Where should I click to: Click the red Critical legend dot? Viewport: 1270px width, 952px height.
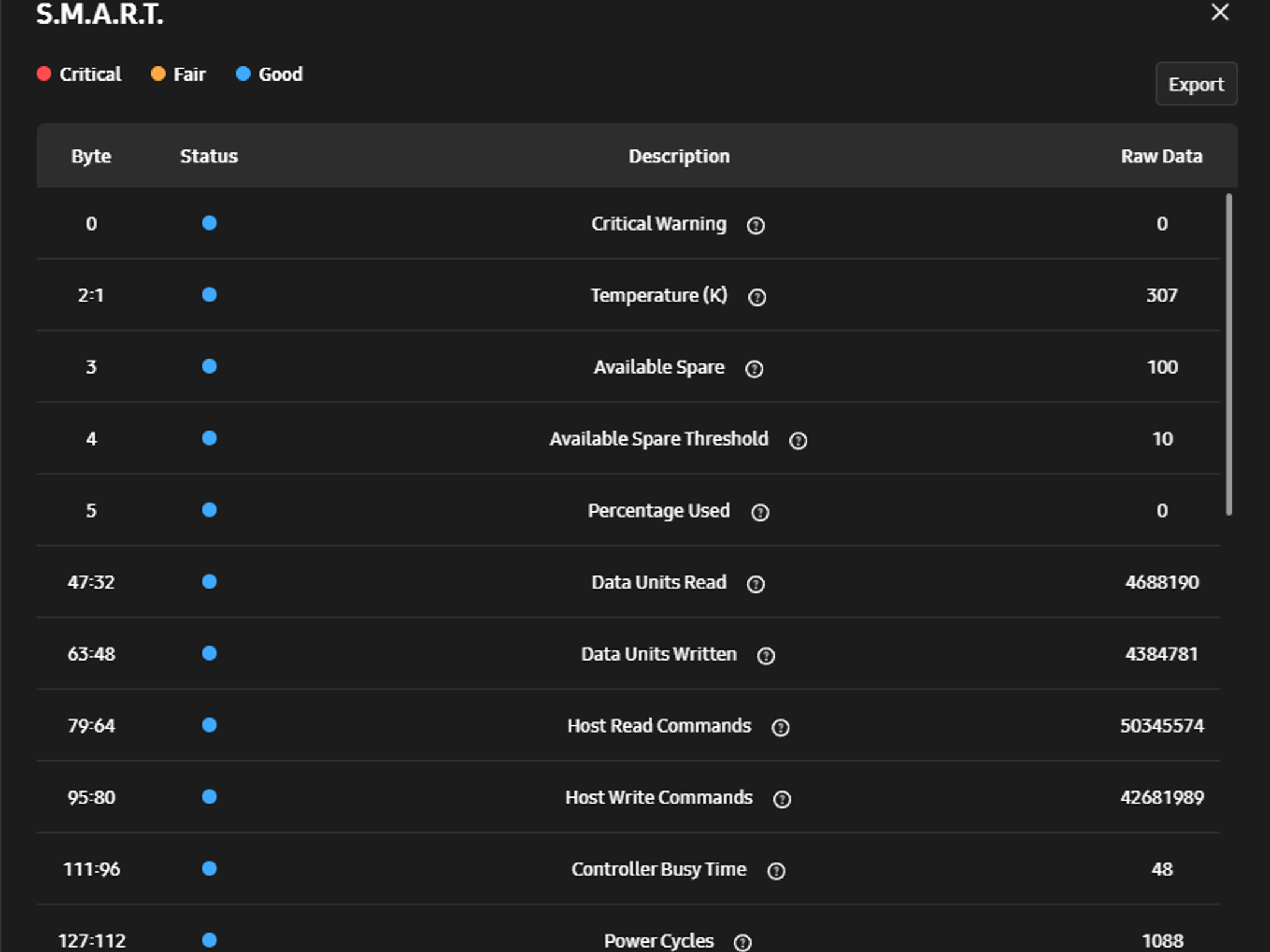43,74
